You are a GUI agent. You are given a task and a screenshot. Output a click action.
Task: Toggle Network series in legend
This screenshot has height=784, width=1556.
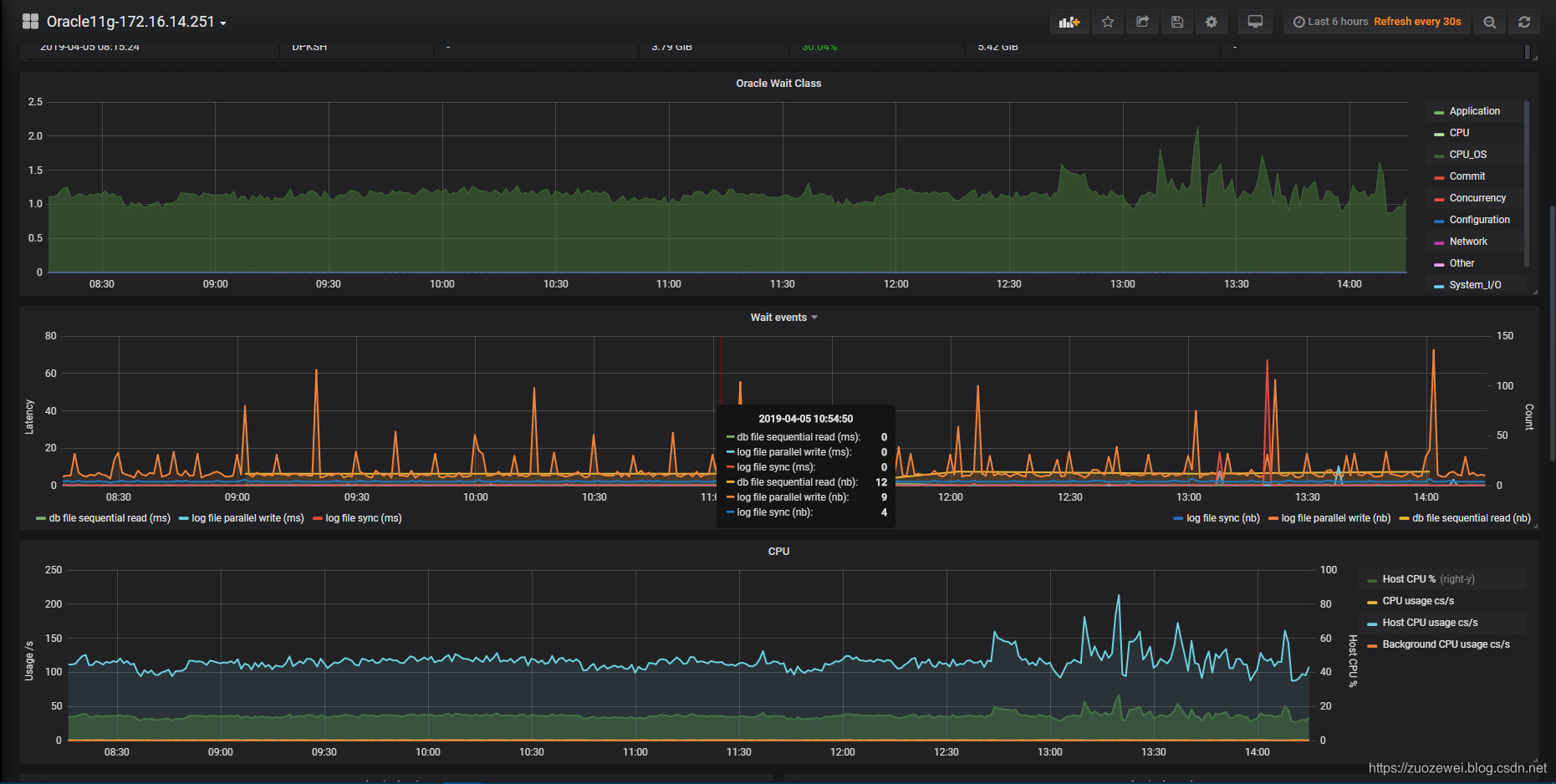click(1468, 242)
